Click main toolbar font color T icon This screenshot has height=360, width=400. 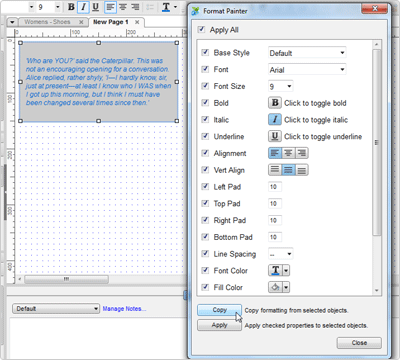[x=166, y=7]
